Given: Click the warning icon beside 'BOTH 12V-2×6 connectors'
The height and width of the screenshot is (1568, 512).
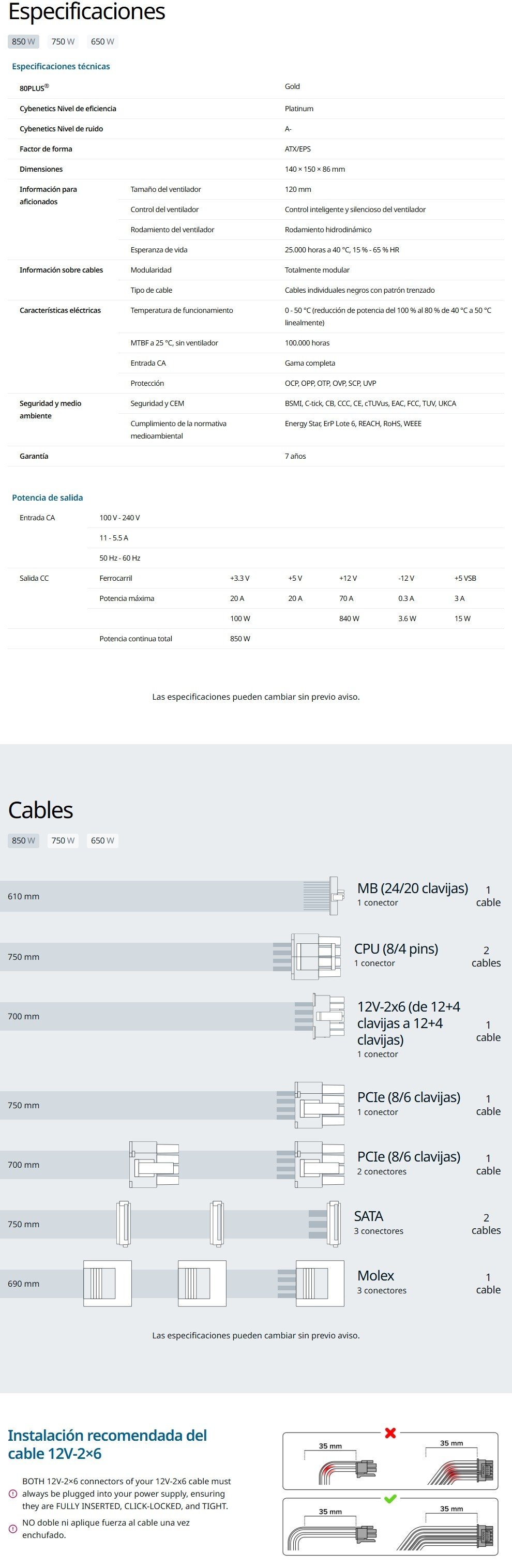Looking at the screenshot, I should (x=13, y=1494).
